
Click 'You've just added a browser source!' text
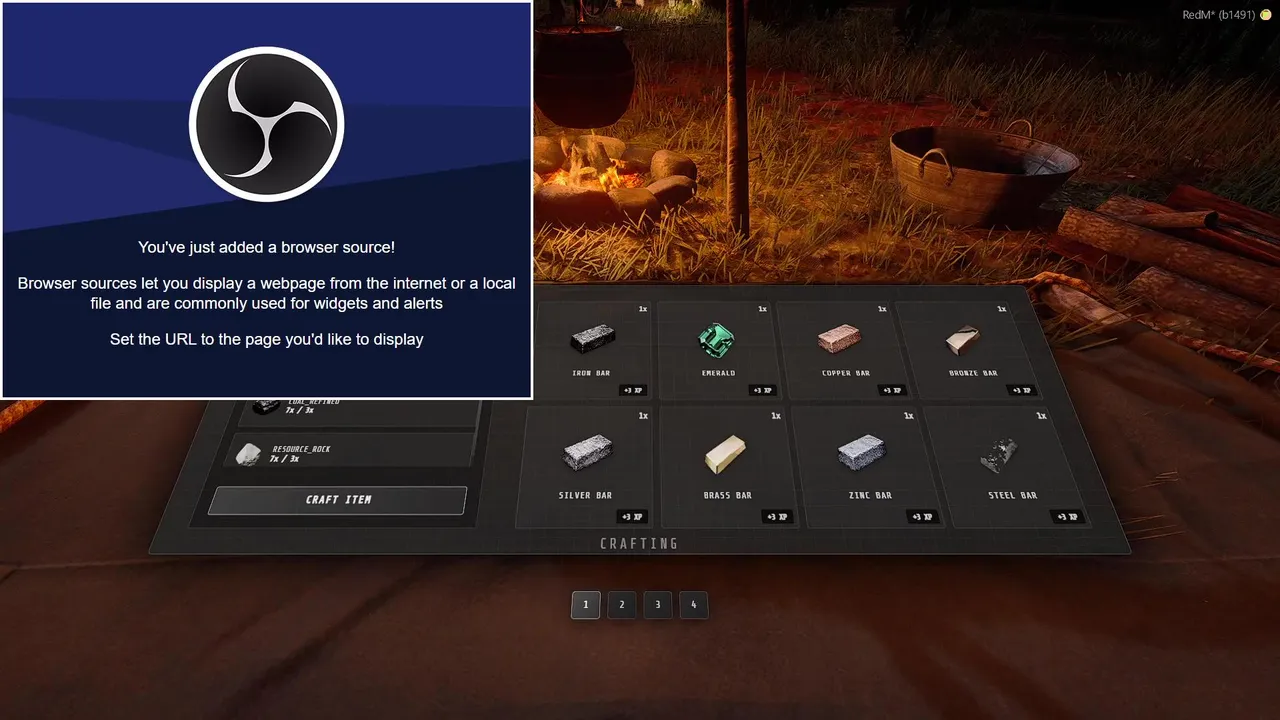pos(267,247)
